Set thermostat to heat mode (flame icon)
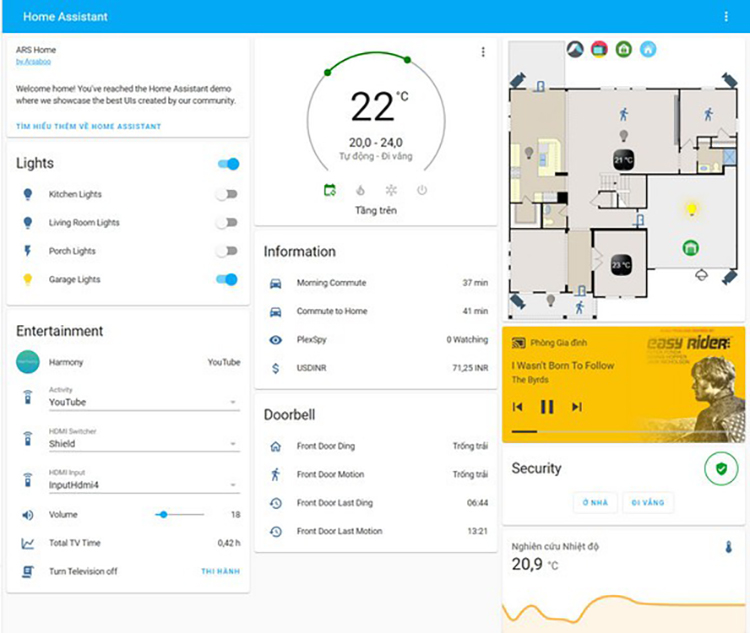Screen dimensions: 750x633 click(x=360, y=190)
